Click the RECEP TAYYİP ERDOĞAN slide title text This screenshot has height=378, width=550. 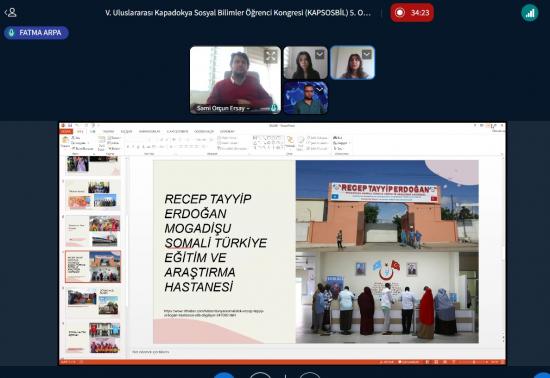point(215,243)
